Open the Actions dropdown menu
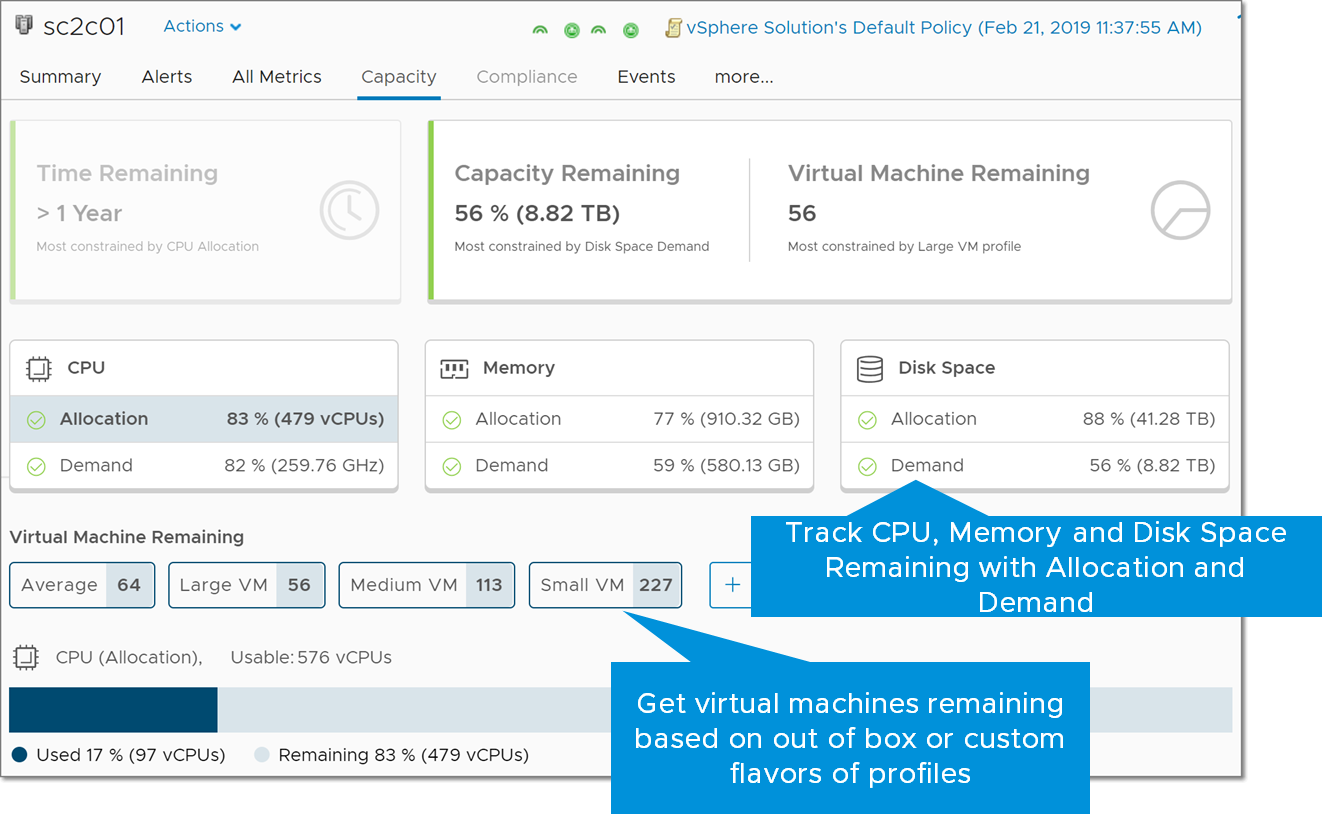 click(202, 26)
